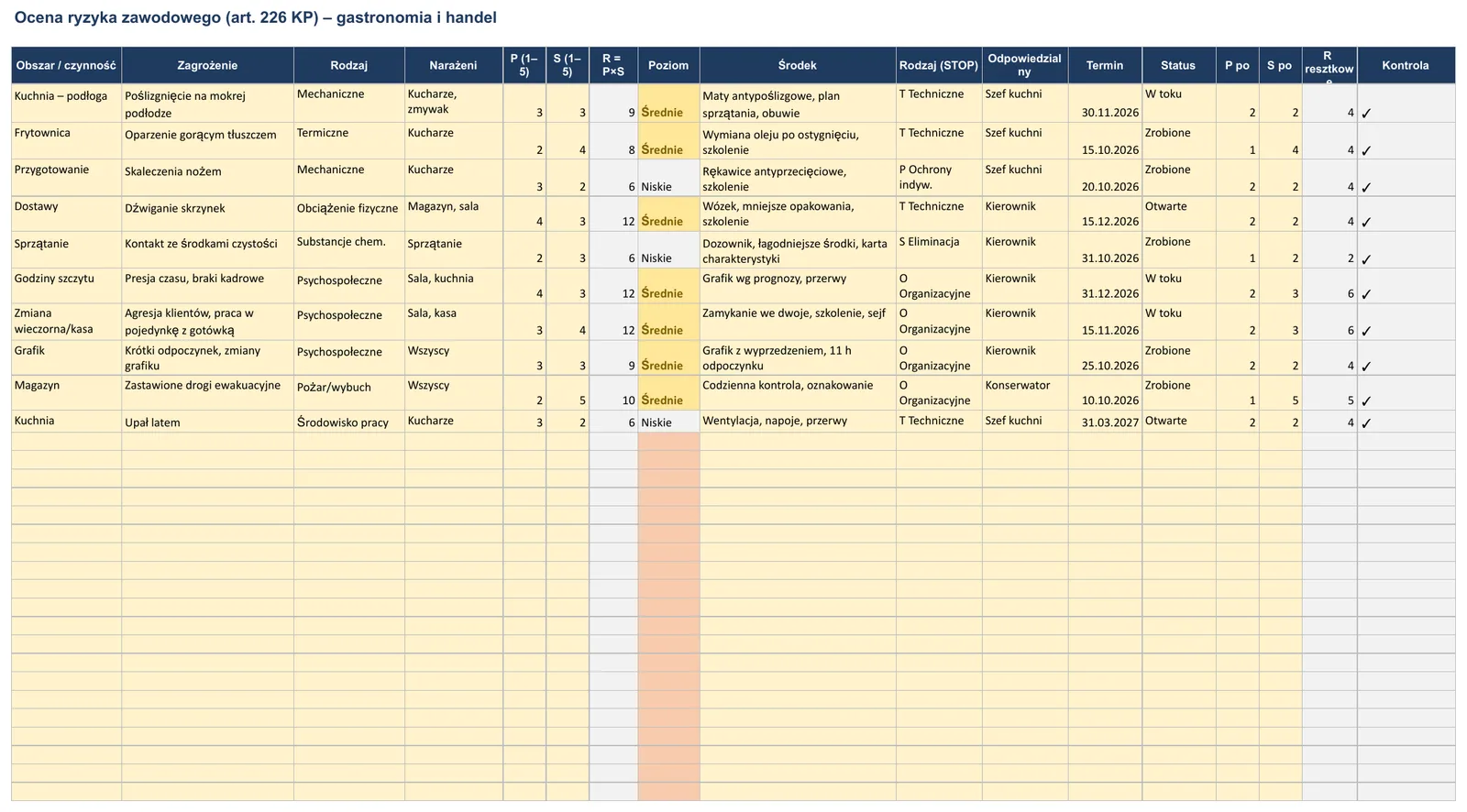Click 'Zastawione drogi ewakuacyjne' cell

point(207,392)
